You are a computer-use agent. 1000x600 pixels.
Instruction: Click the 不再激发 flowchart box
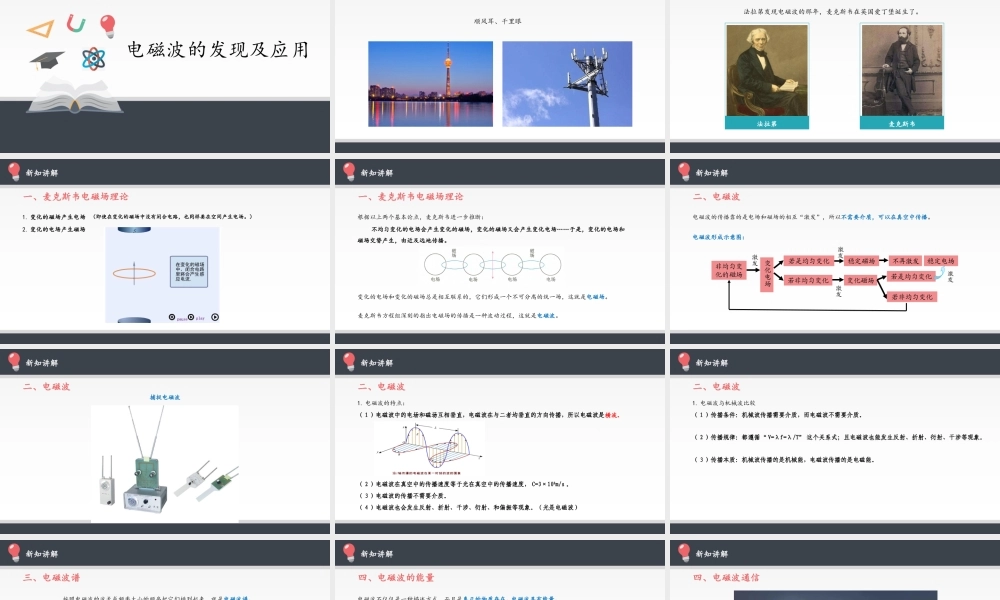click(x=905, y=261)
